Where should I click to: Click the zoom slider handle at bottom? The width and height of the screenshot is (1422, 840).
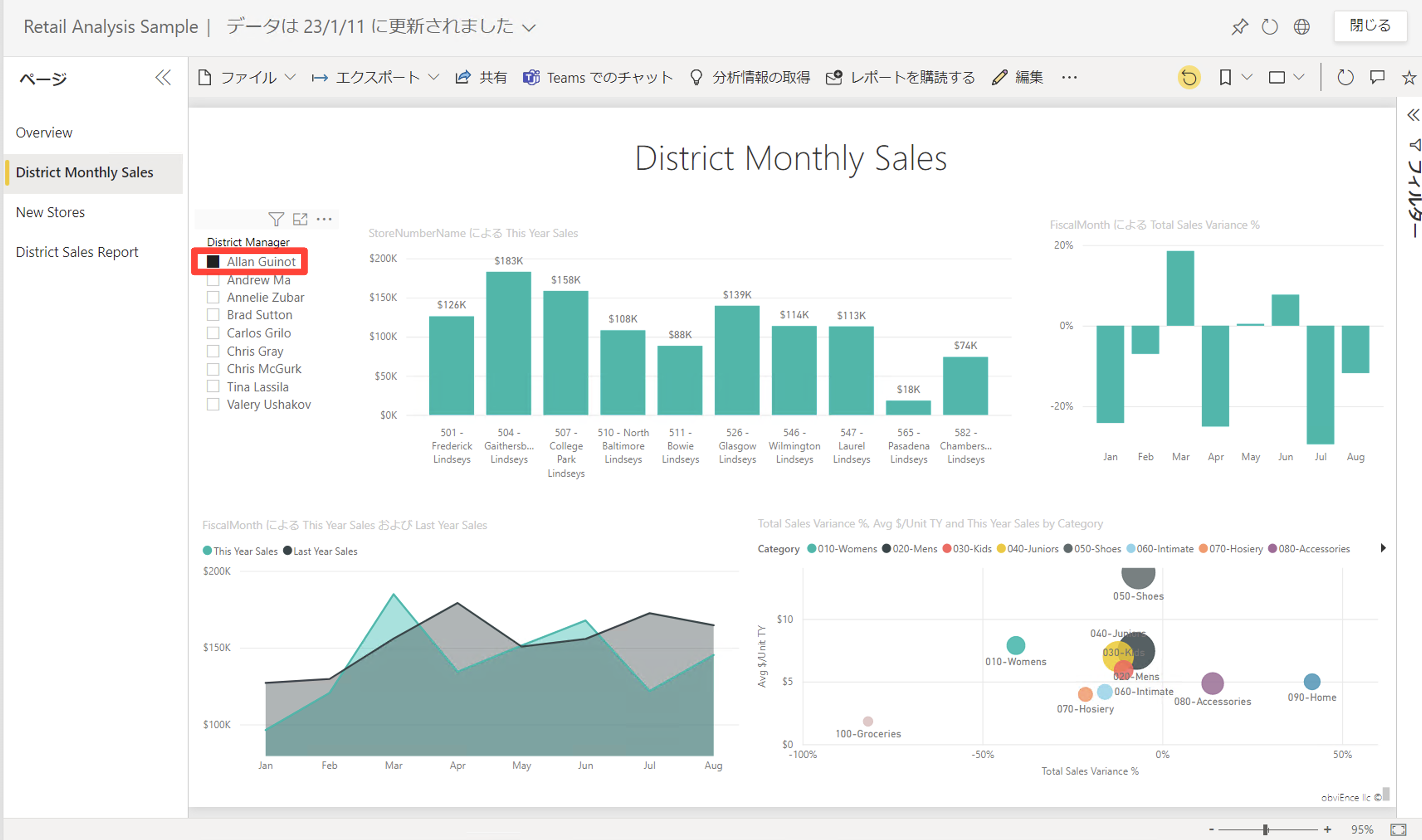pyautogui.click(x=1265, y=829)
